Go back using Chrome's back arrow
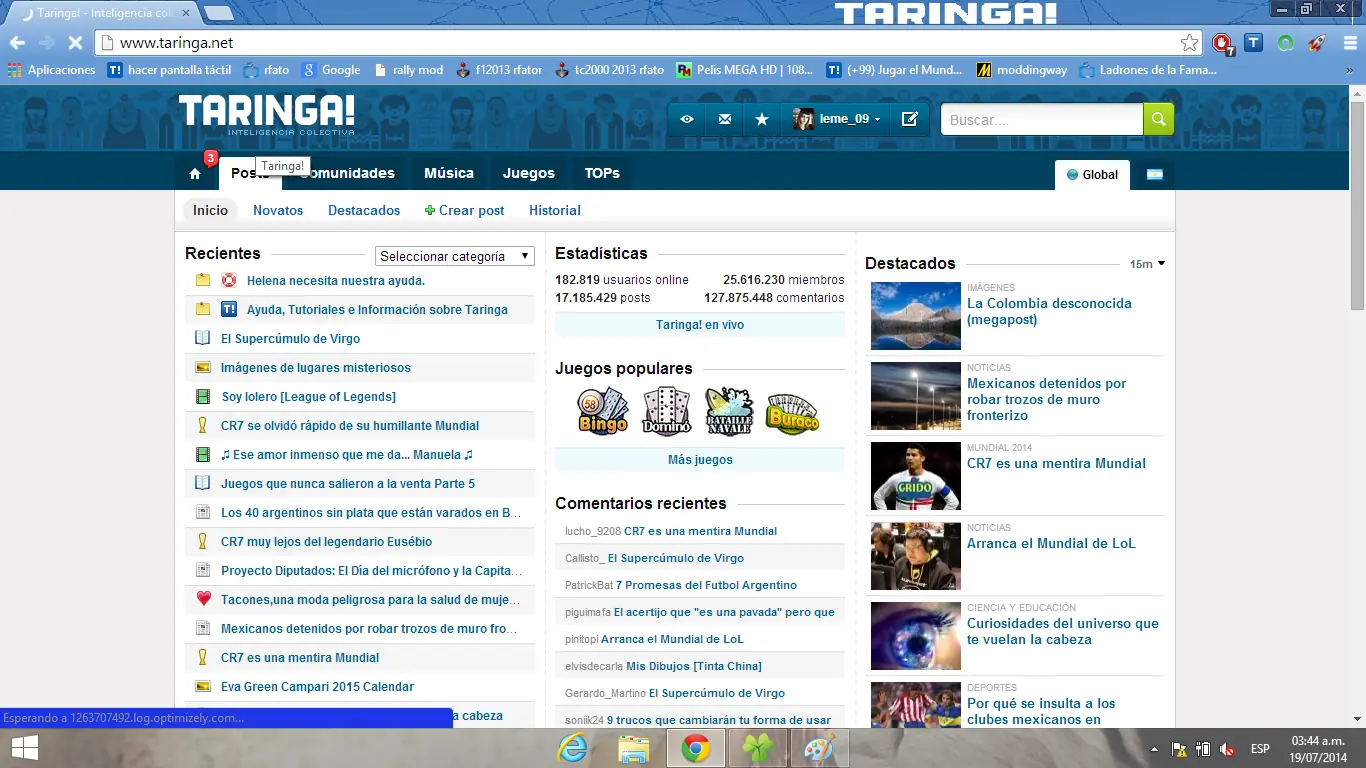This screenshot has height=768, width=1366. click(18, 43)
